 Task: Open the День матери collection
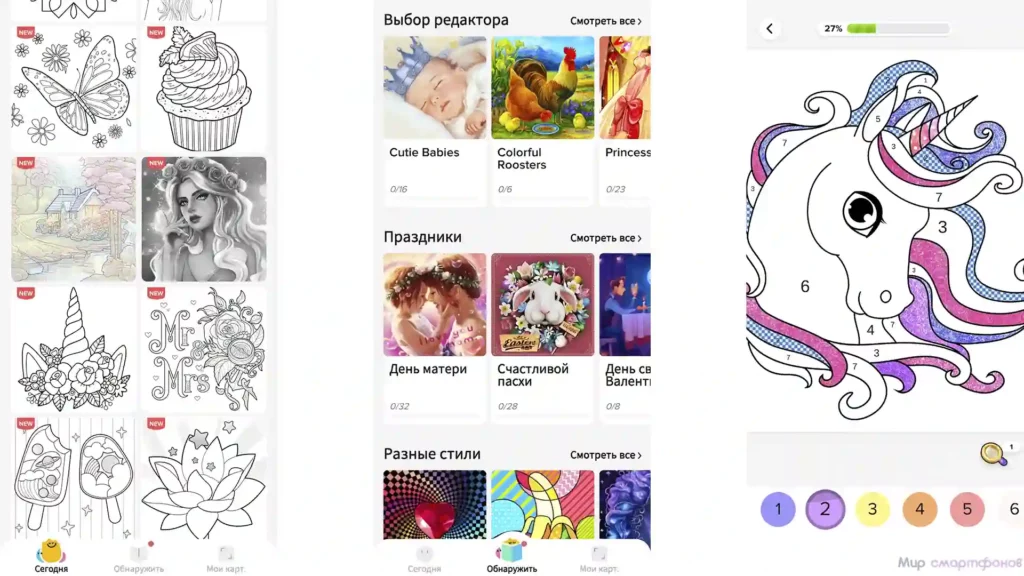(435, 338)
